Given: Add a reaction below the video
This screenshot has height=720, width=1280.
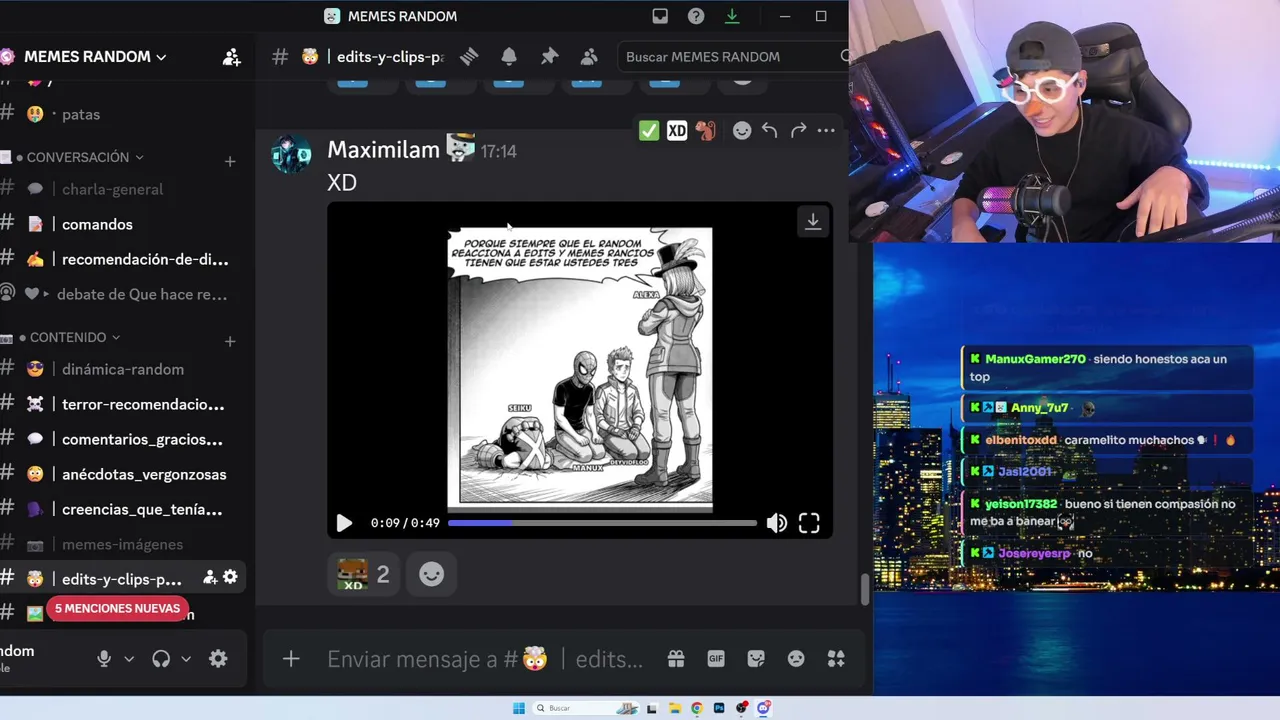Looking at the screenshot, I should (x=431, y=574).
